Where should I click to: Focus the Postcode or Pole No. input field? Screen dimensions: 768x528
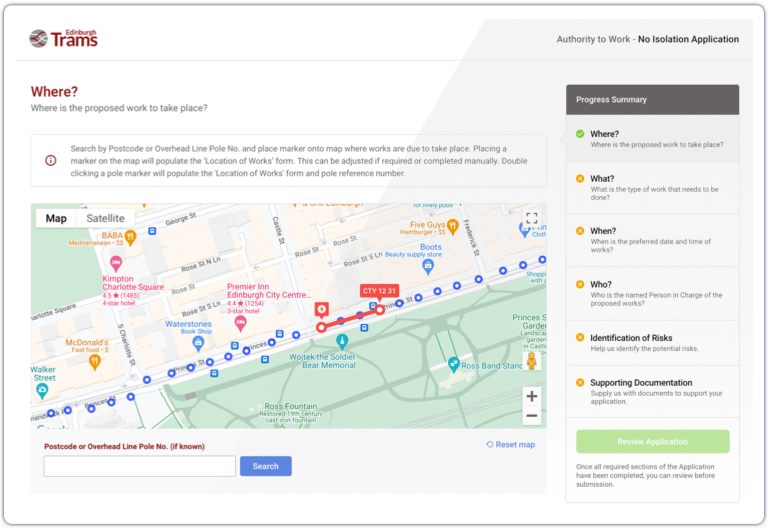[x=140, y=466]
